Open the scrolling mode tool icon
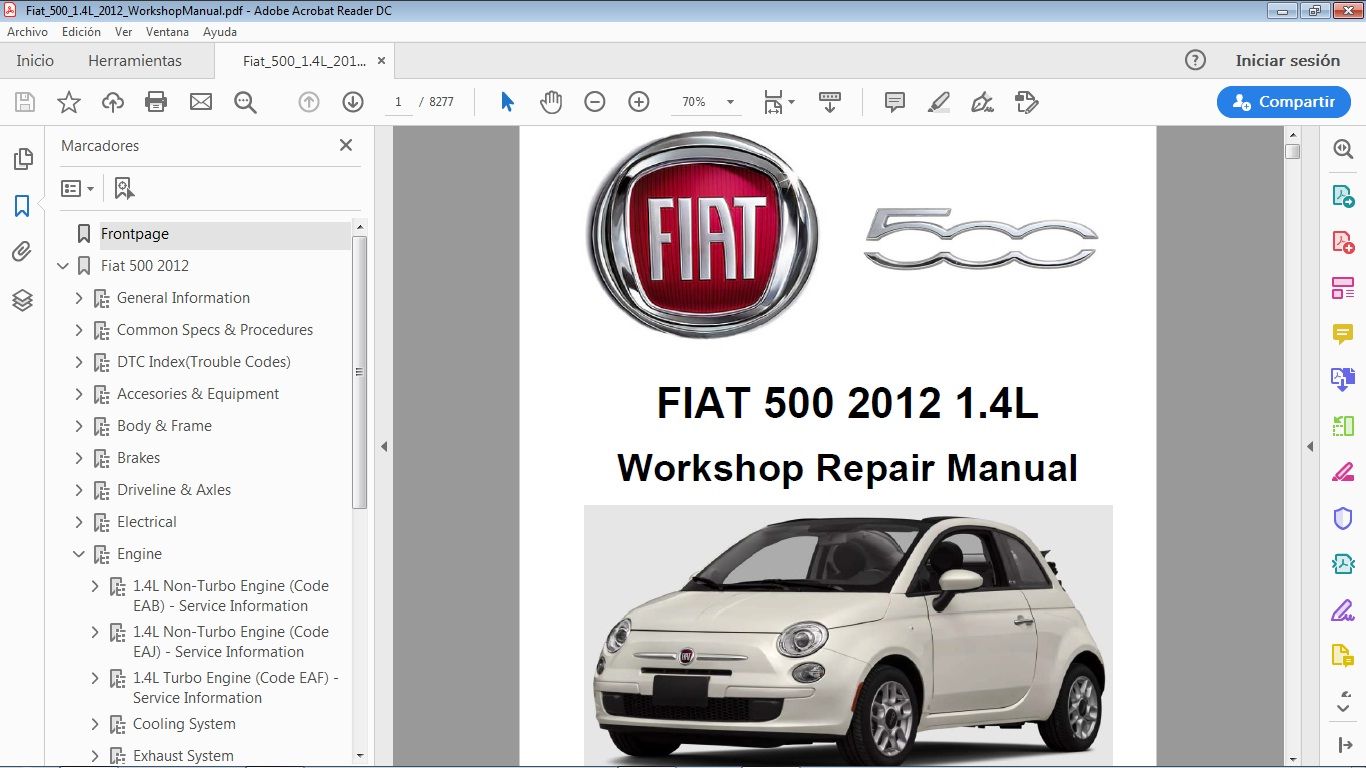 coord(830,102)
